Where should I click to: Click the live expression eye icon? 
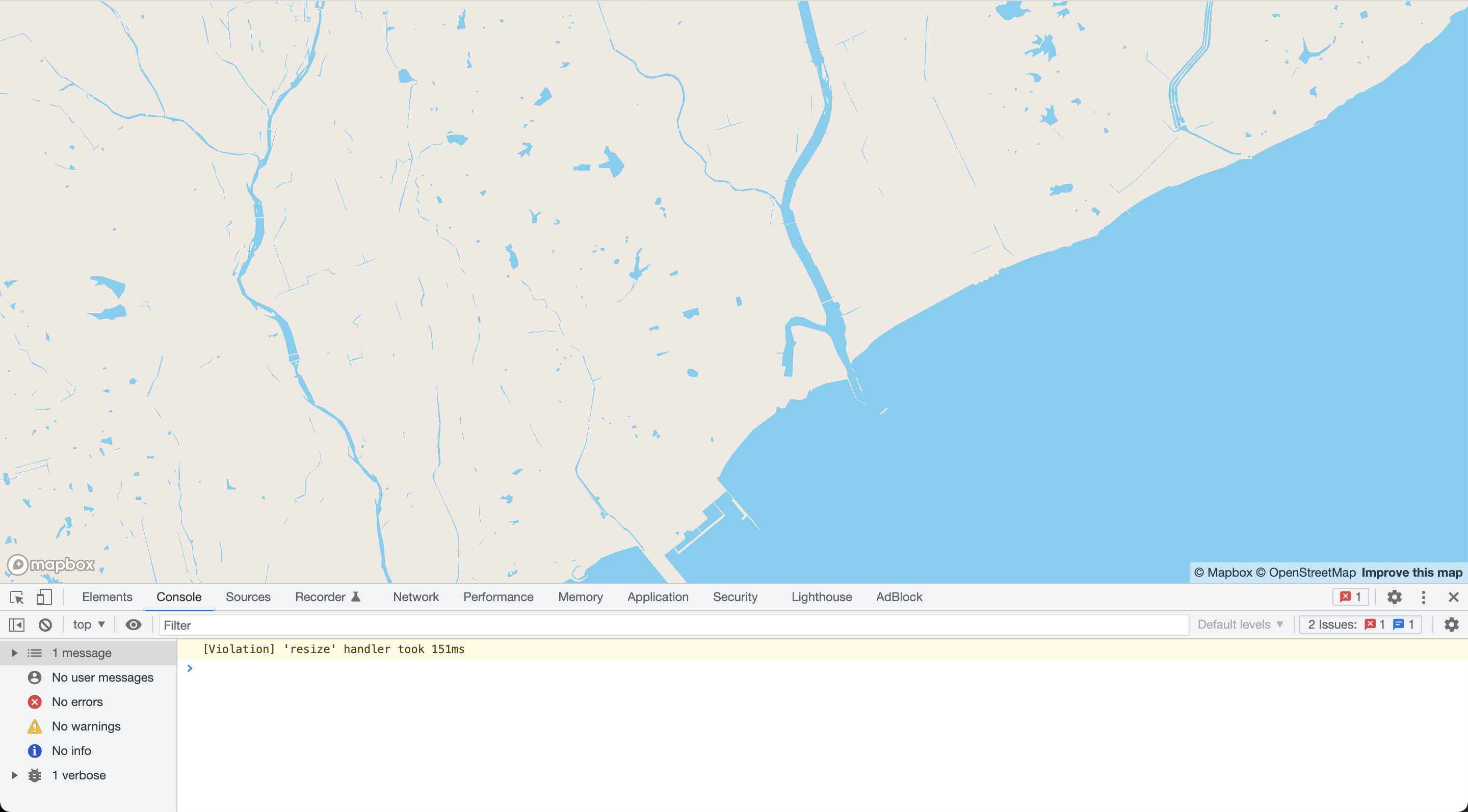point(134,625)
